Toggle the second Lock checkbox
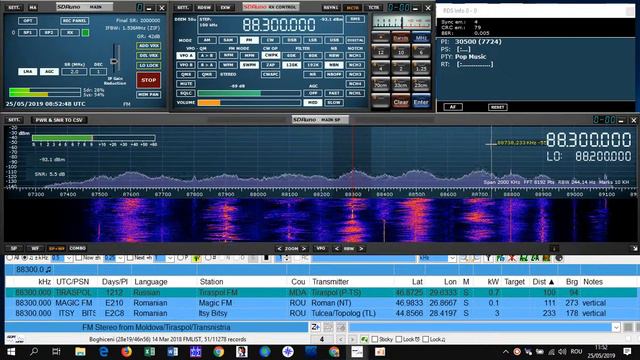This screenshot has width=640, height=360. pyautogui.click(x=425, y=339)
